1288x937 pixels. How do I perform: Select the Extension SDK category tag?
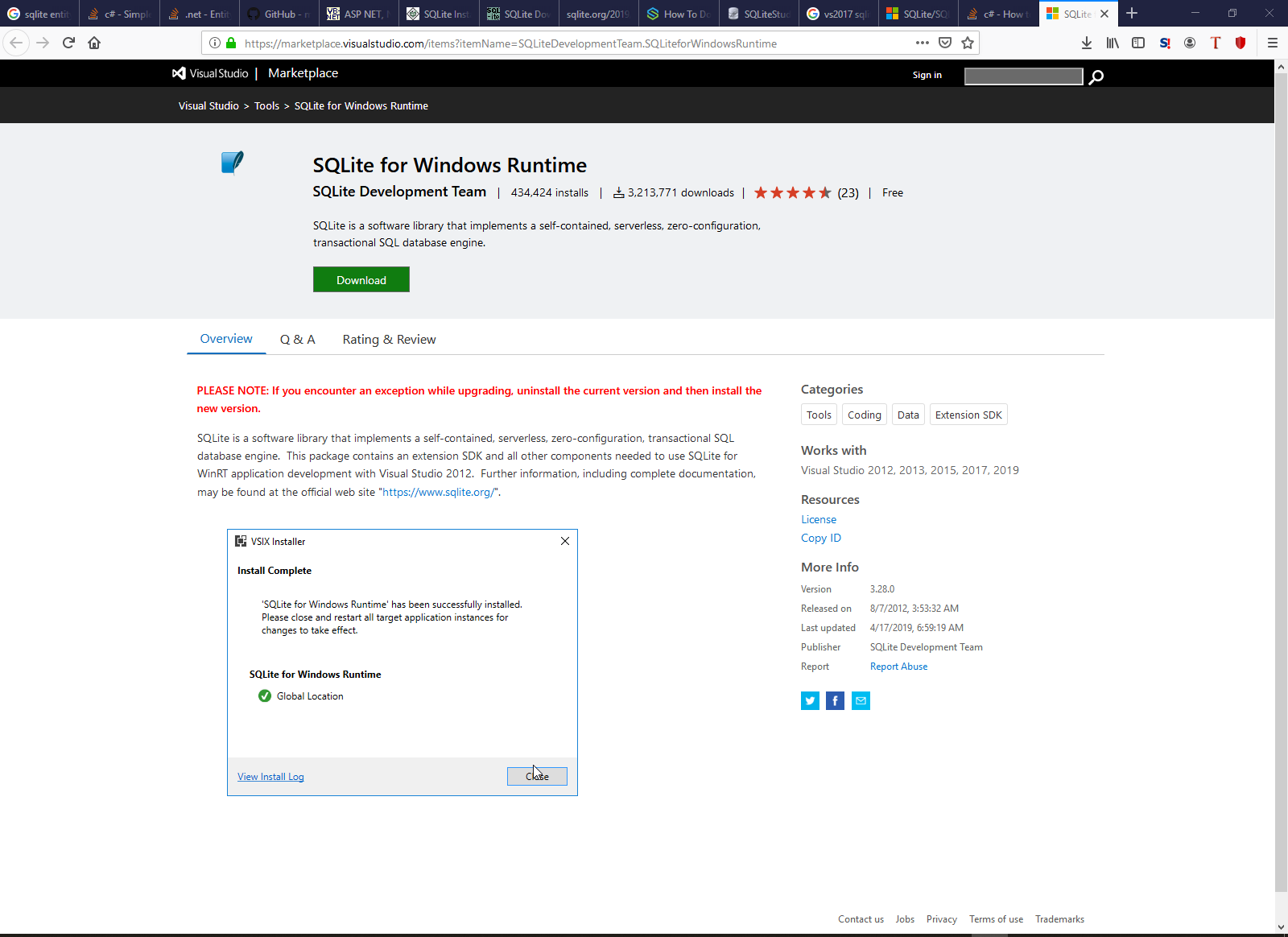click(968, 415)
